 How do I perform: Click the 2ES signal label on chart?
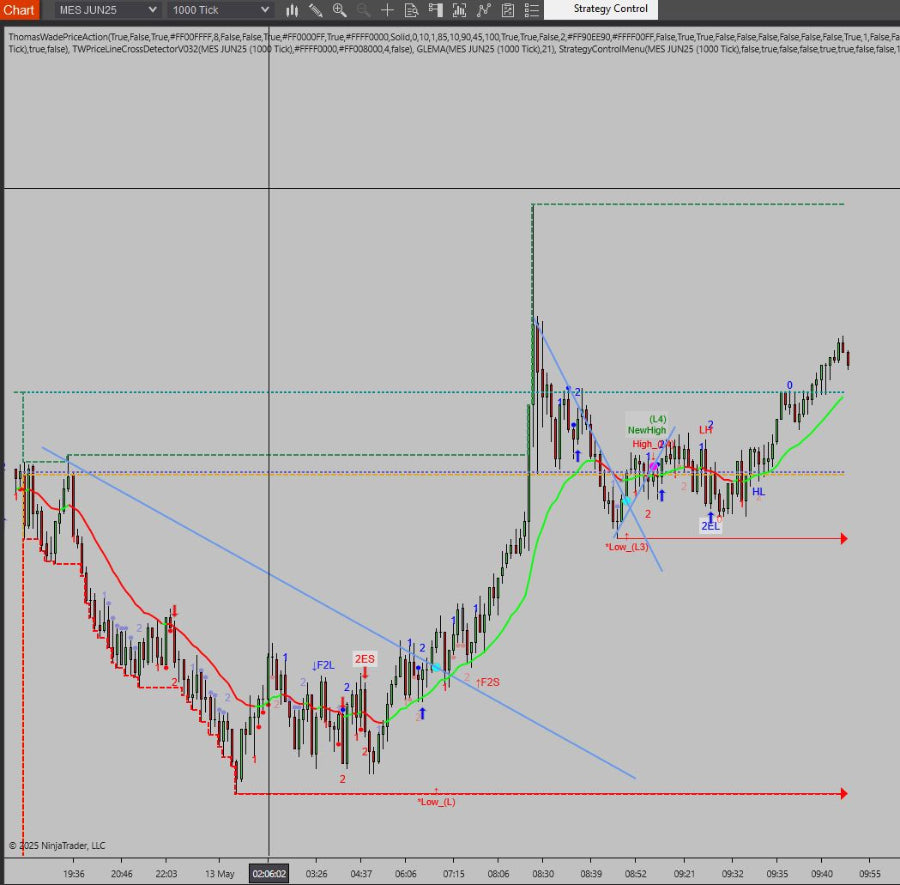click(x=364, y=659)
